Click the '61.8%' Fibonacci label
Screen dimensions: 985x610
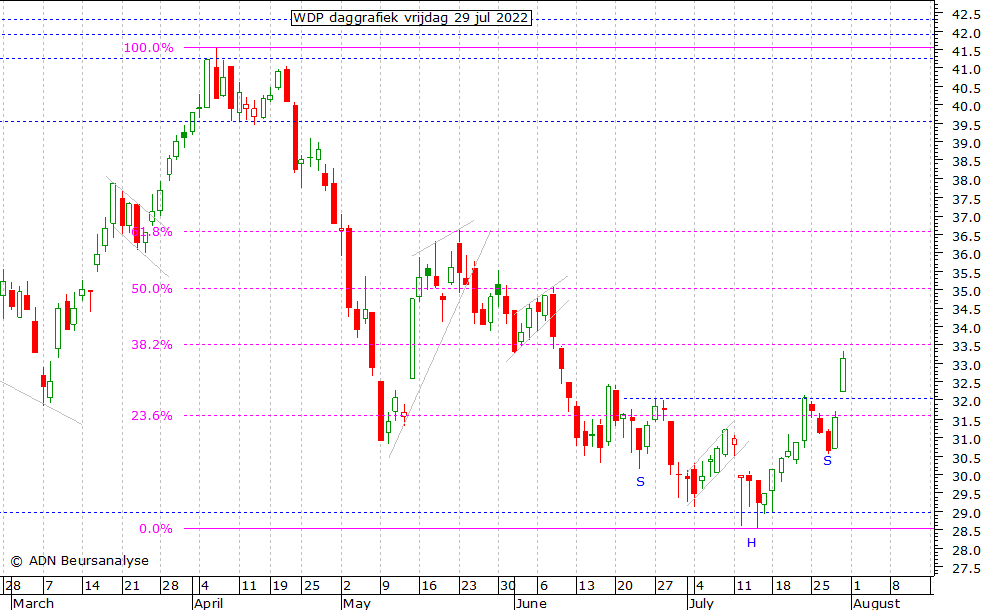click(151, 232)
